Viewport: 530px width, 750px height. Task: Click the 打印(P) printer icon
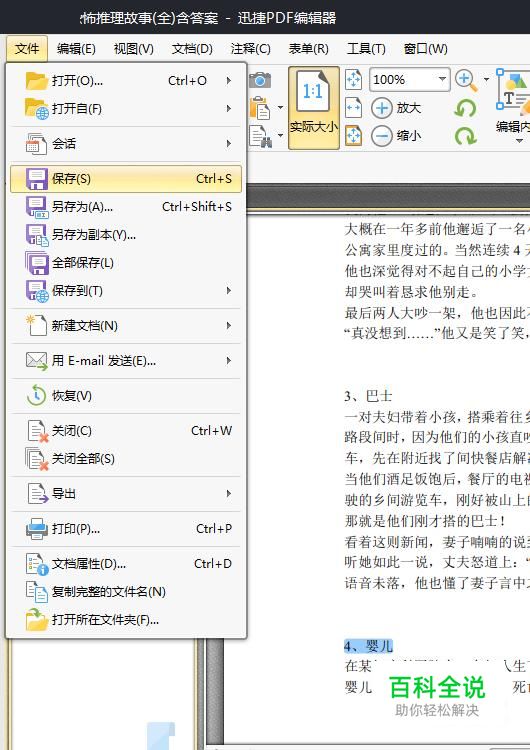coord(36,529)
